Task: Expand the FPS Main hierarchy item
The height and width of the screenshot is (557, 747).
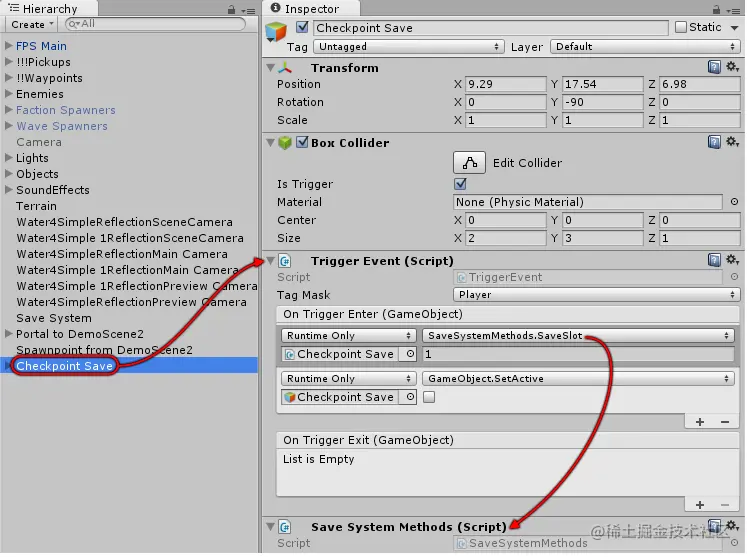Action: point(9,46)
